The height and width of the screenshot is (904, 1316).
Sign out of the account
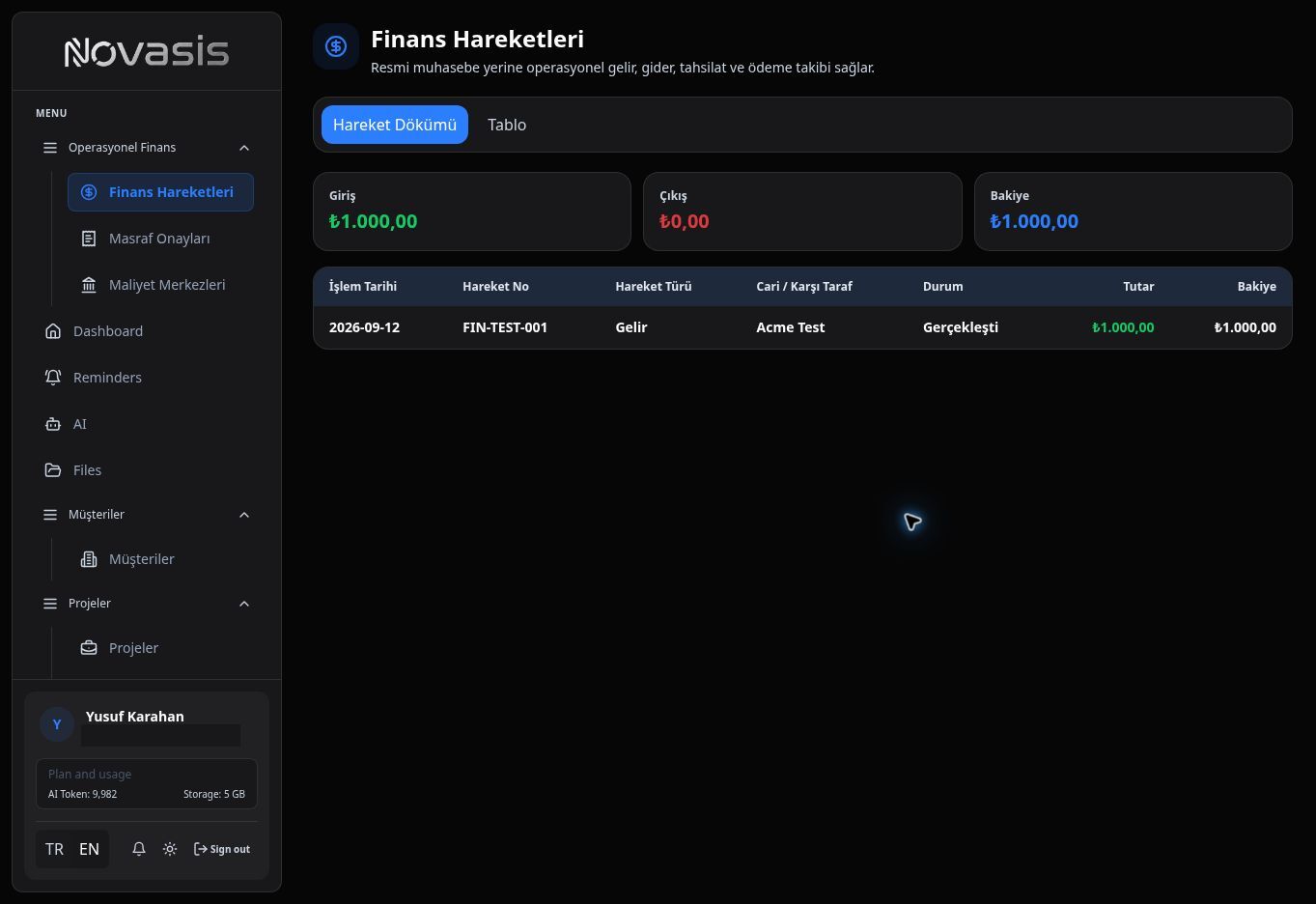coord(222,849)
